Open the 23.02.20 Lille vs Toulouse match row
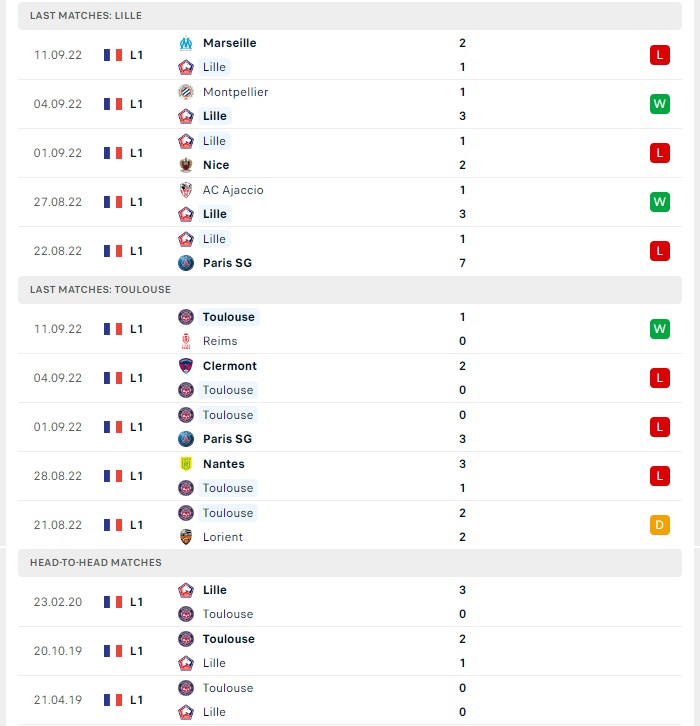The width and height of the screenshot is (700, 726). click(350, 602)
